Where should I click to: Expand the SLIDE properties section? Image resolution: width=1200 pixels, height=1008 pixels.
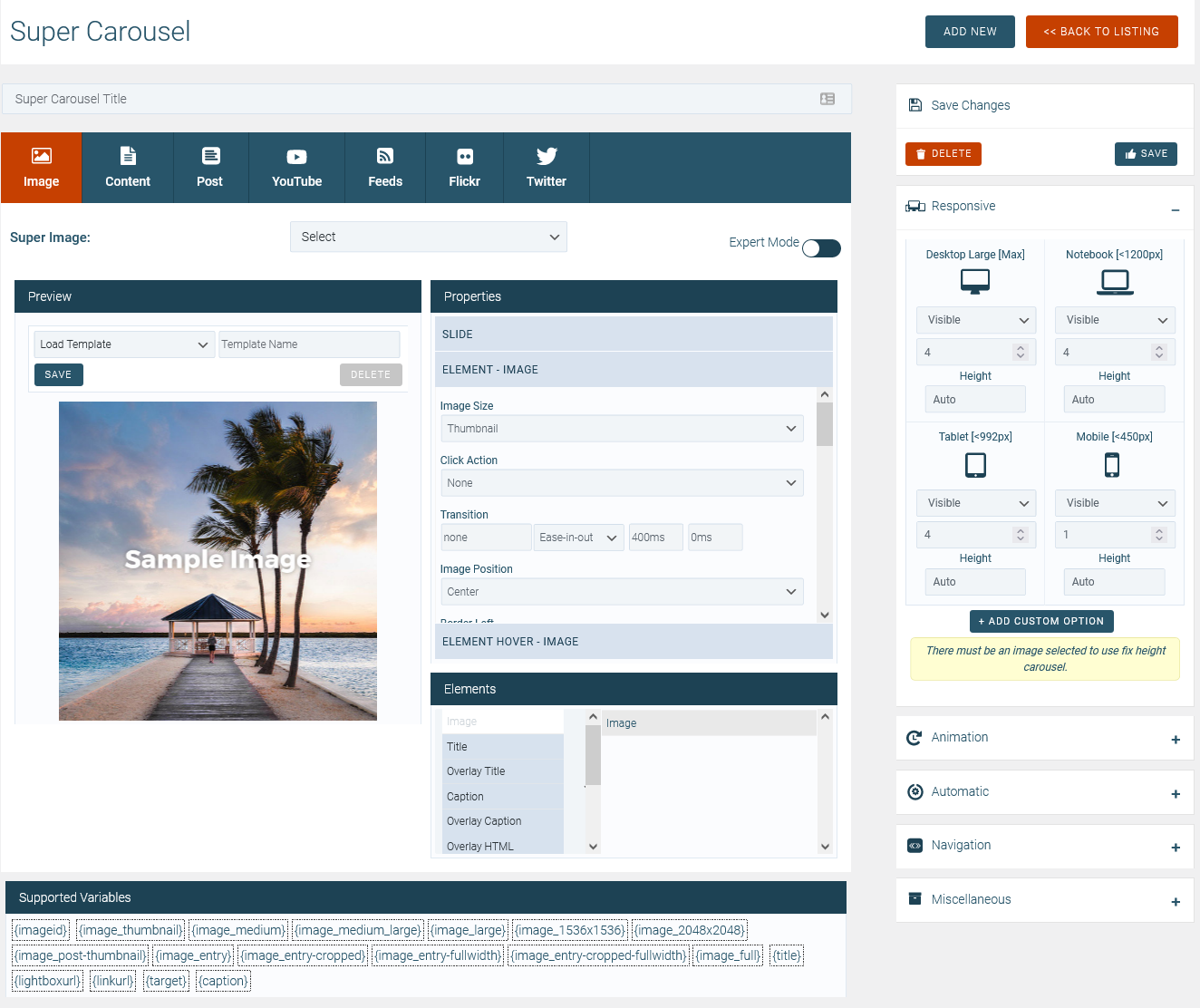[x=634, y=334]
